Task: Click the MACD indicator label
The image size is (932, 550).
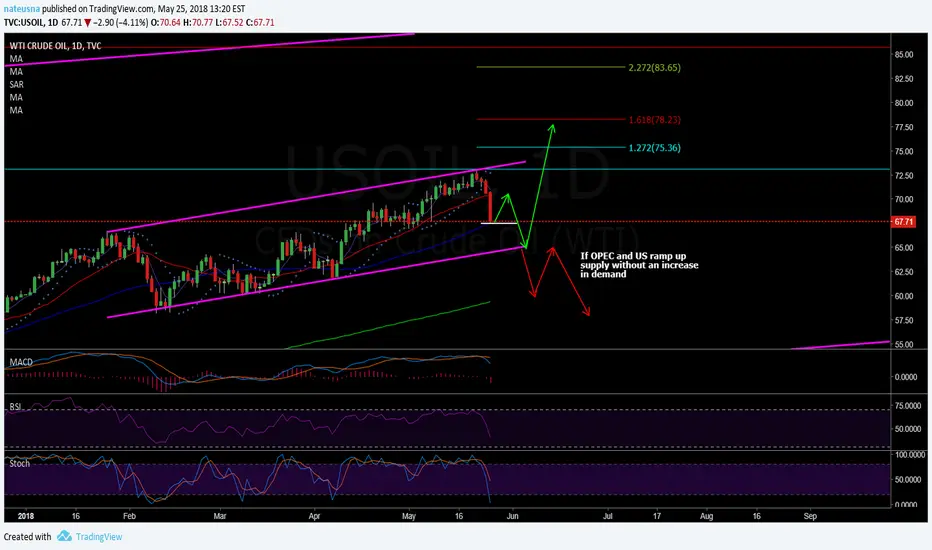Action: 21,362
